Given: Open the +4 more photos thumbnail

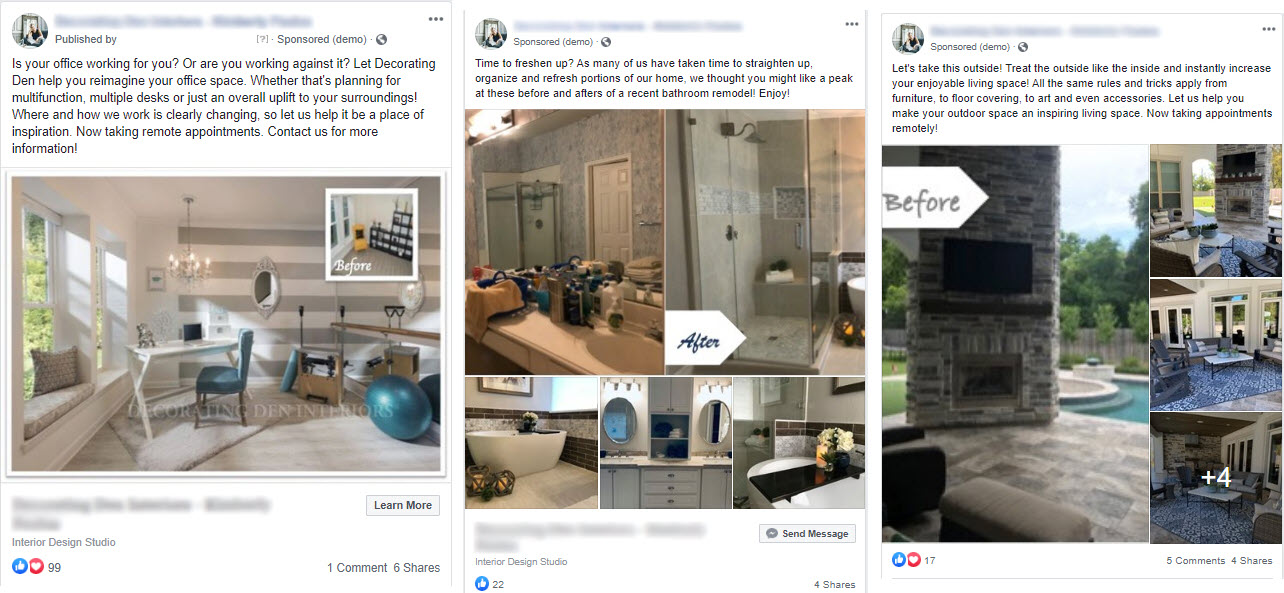Looking at the screenshot, I should pos(1216,478).
